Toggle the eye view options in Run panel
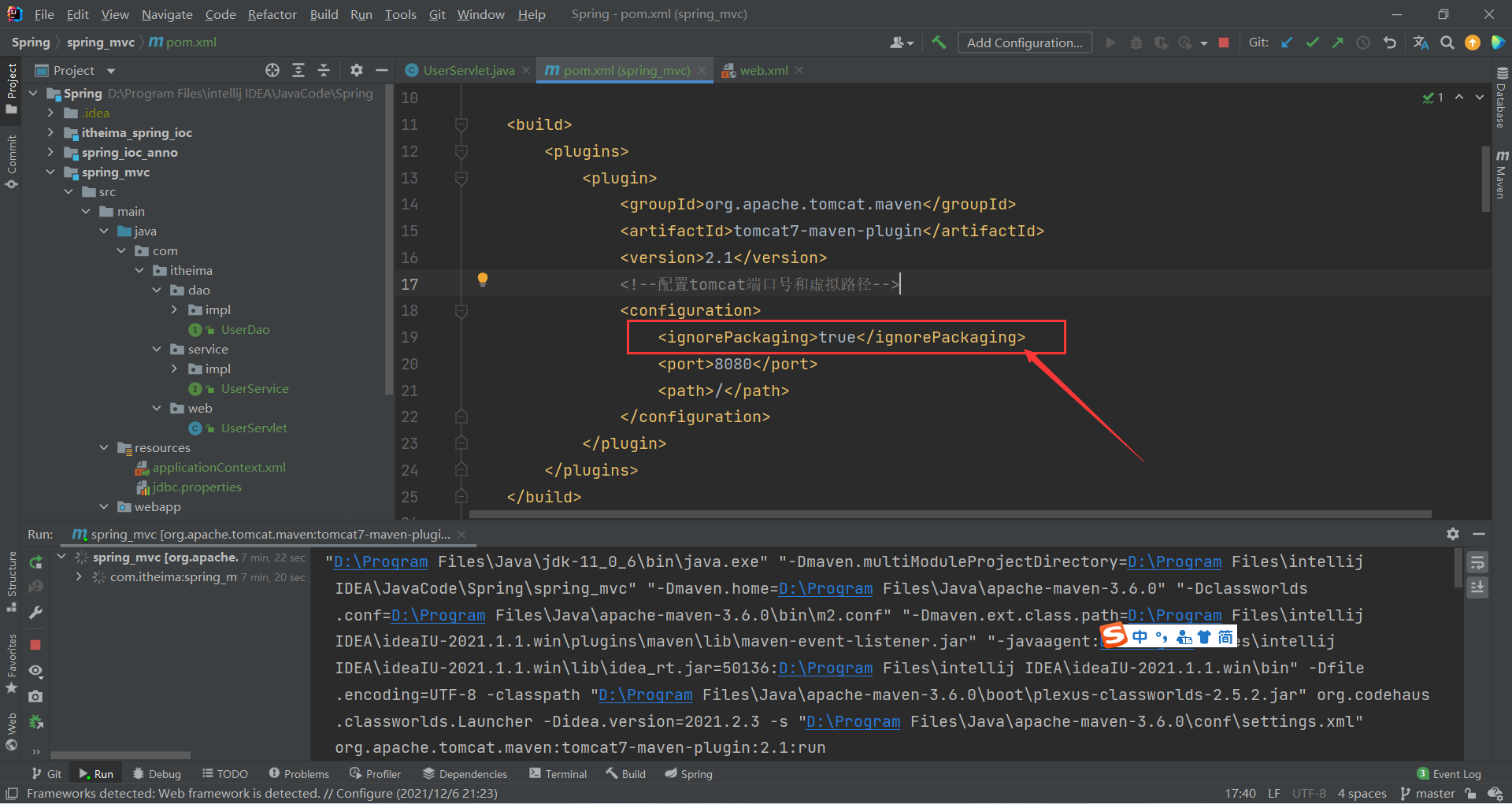Screen dimensions: 1512x804 (x=35, y=671)
